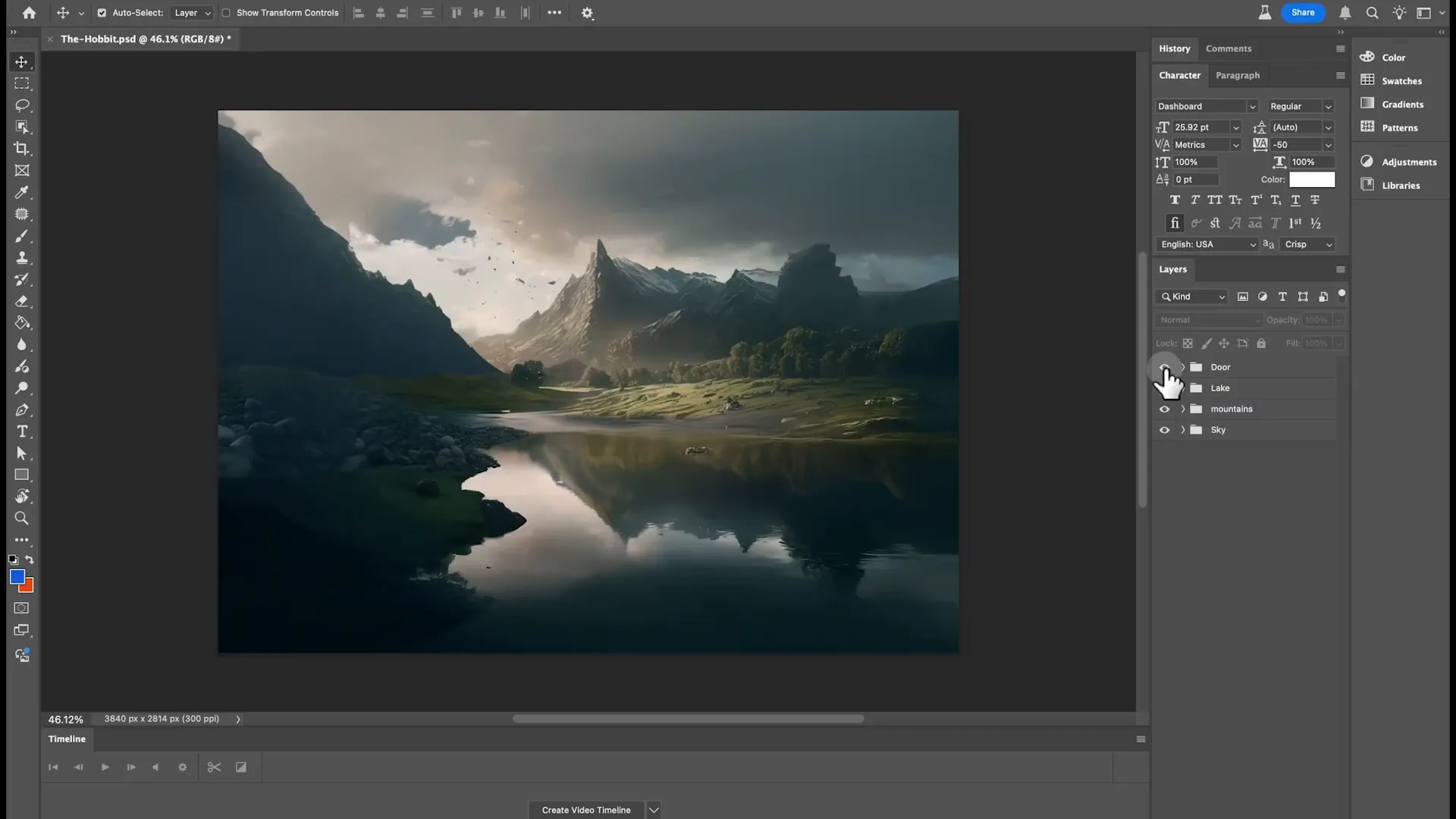Select the Frame tool
This screenshot has width=1456, height=819.
pos(21,171)
